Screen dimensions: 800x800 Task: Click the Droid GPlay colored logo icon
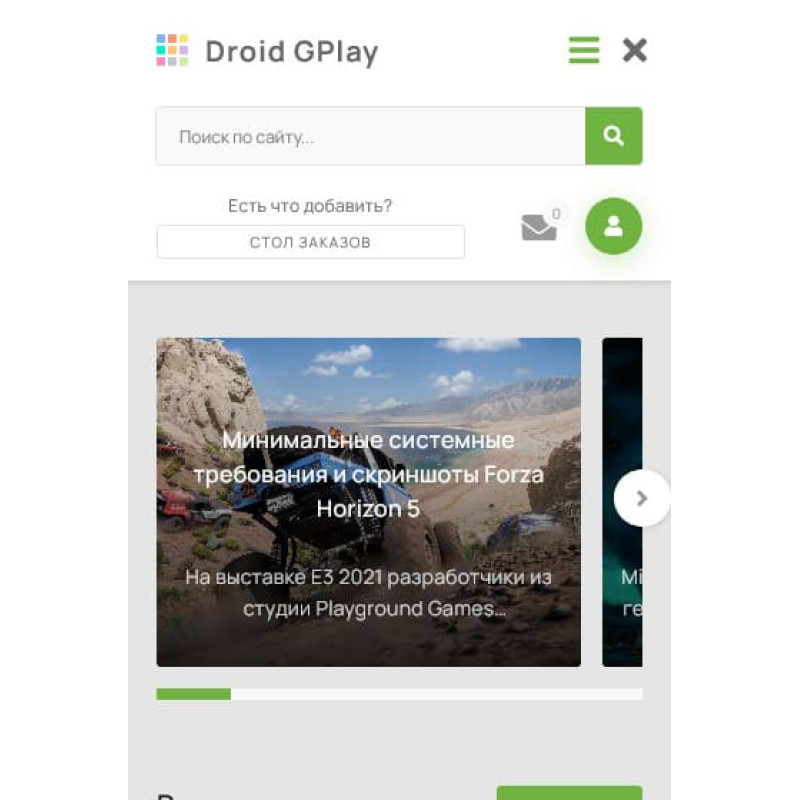coord(172,50)
